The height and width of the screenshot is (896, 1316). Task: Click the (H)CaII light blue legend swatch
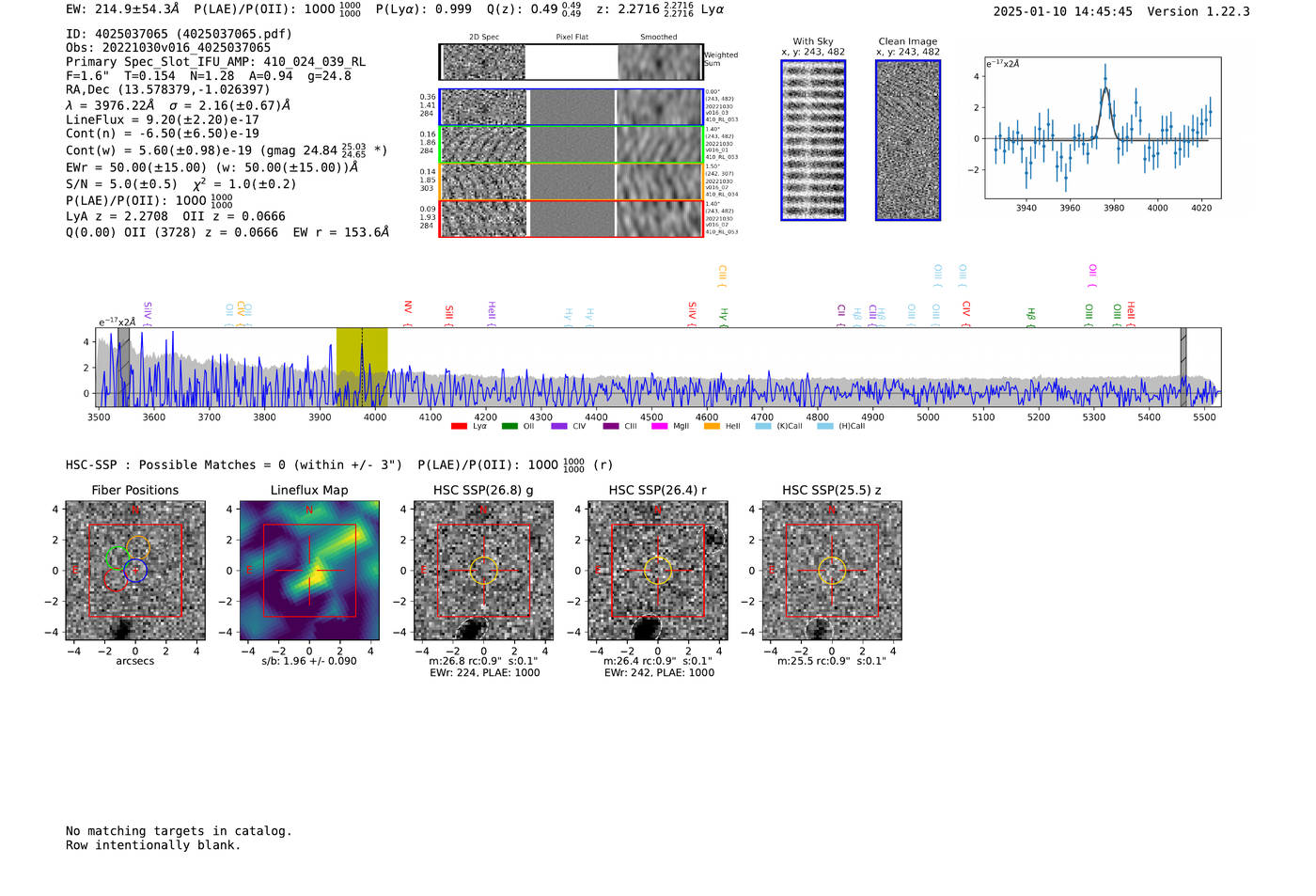point(825,426)
